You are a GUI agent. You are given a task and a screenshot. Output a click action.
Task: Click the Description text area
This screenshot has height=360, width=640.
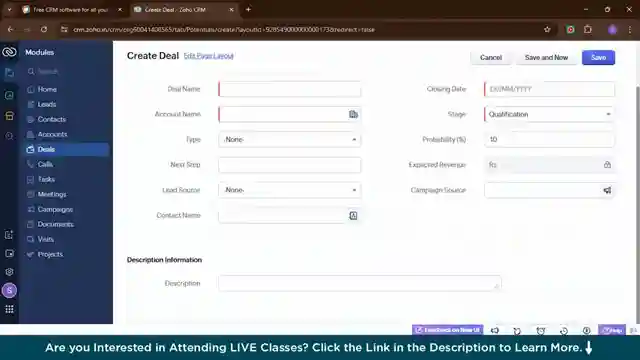pos(360,283)
